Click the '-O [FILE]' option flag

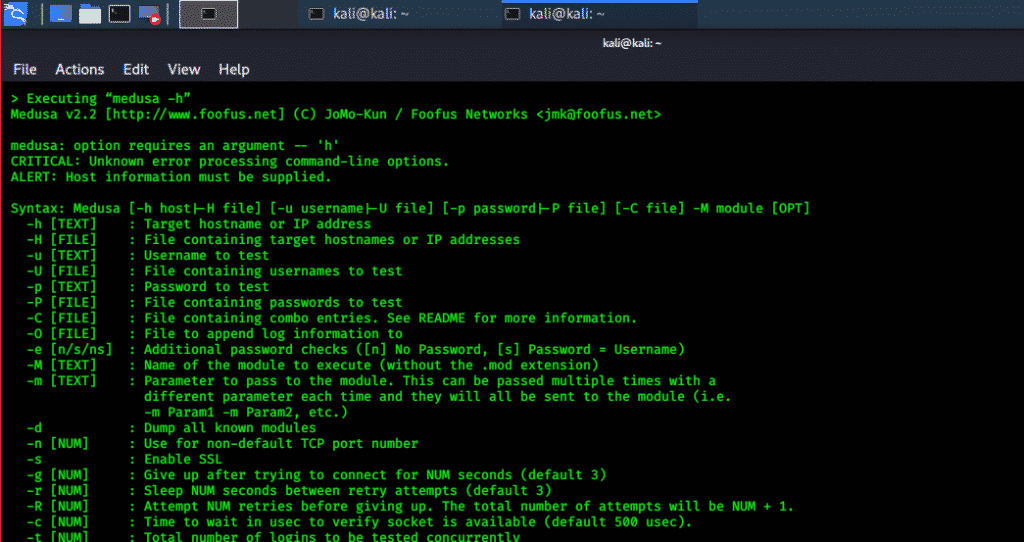(x=61, y=334)
